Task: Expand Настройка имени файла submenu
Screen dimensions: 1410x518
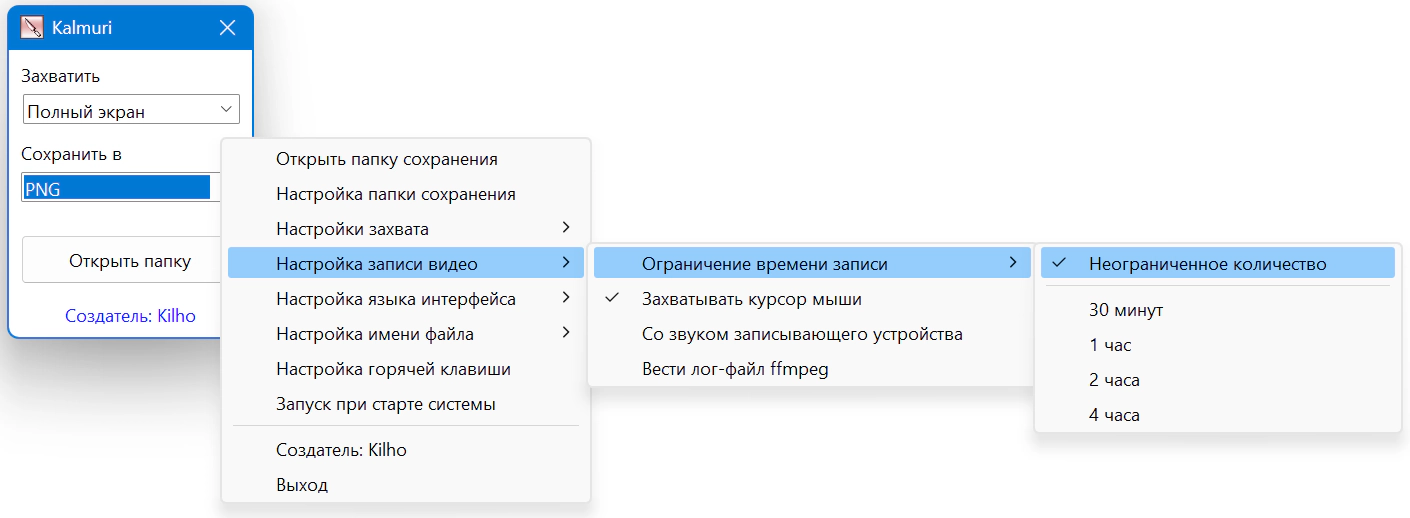Action: (x=406, y=334)
